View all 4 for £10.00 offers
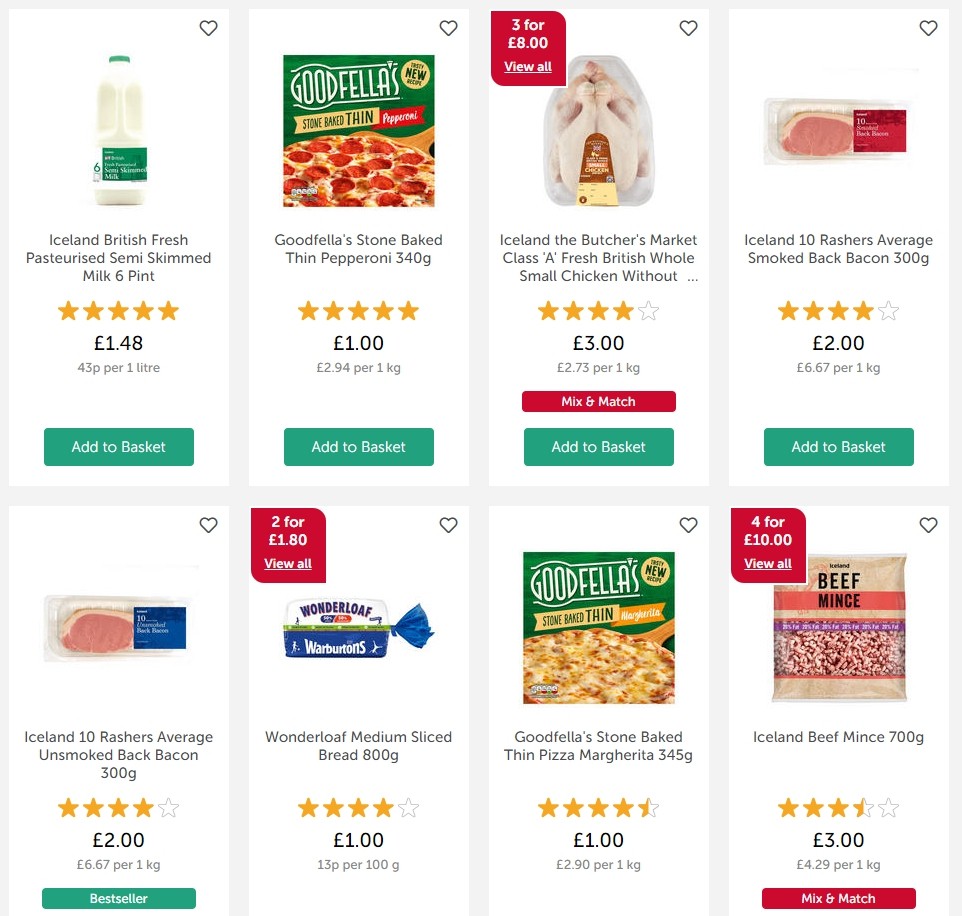Viewport: 962px width, 916px height. 768,563
